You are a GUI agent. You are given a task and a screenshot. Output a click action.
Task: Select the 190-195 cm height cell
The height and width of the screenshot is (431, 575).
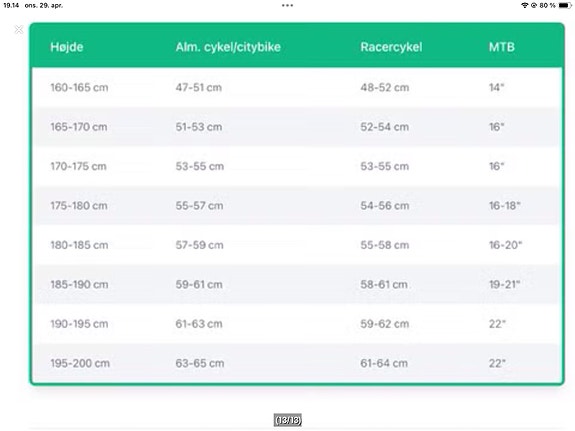click(x=79, y=324)
